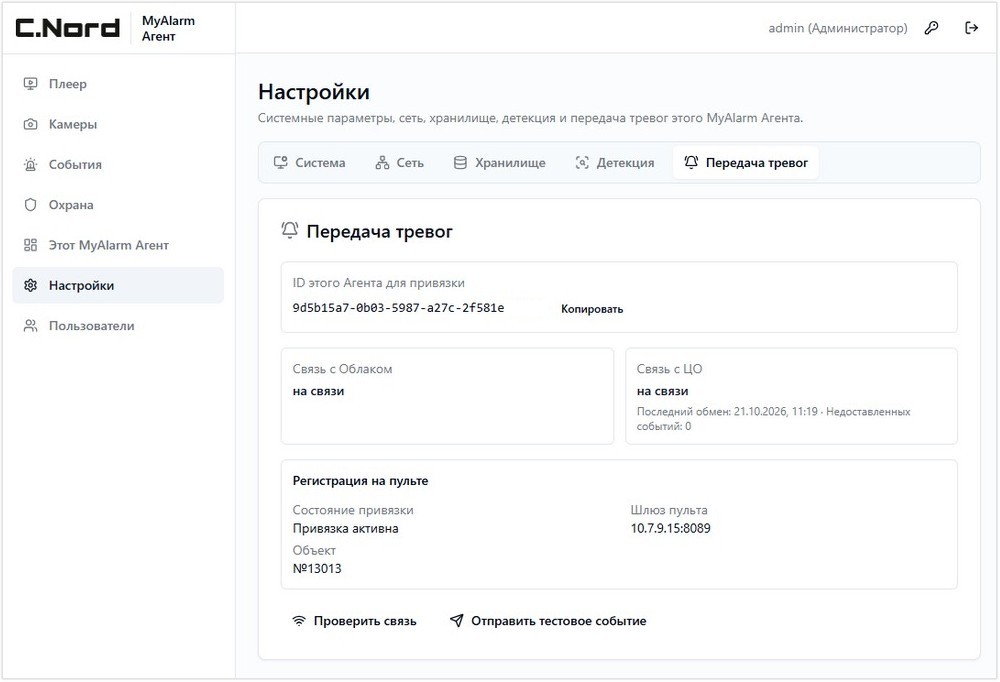The image size is (1000, 682).
Task: Click the Хранилище tab database icon
Action: point(460,163)
